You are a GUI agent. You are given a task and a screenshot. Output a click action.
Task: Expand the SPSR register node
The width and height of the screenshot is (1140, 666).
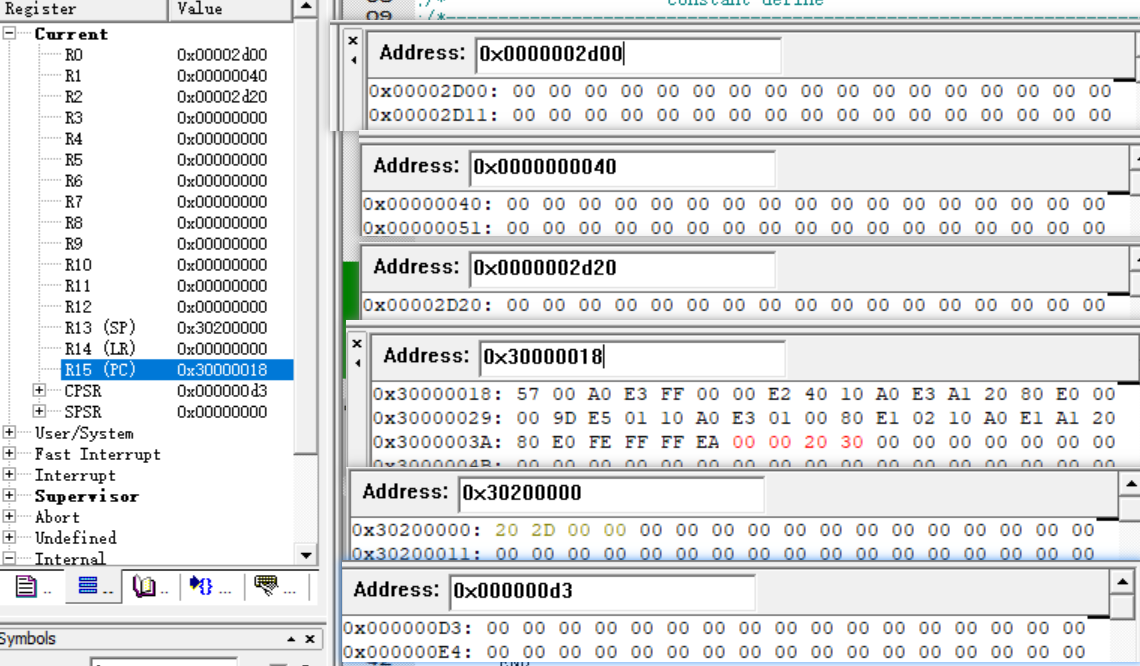click(x=39, y=412)
